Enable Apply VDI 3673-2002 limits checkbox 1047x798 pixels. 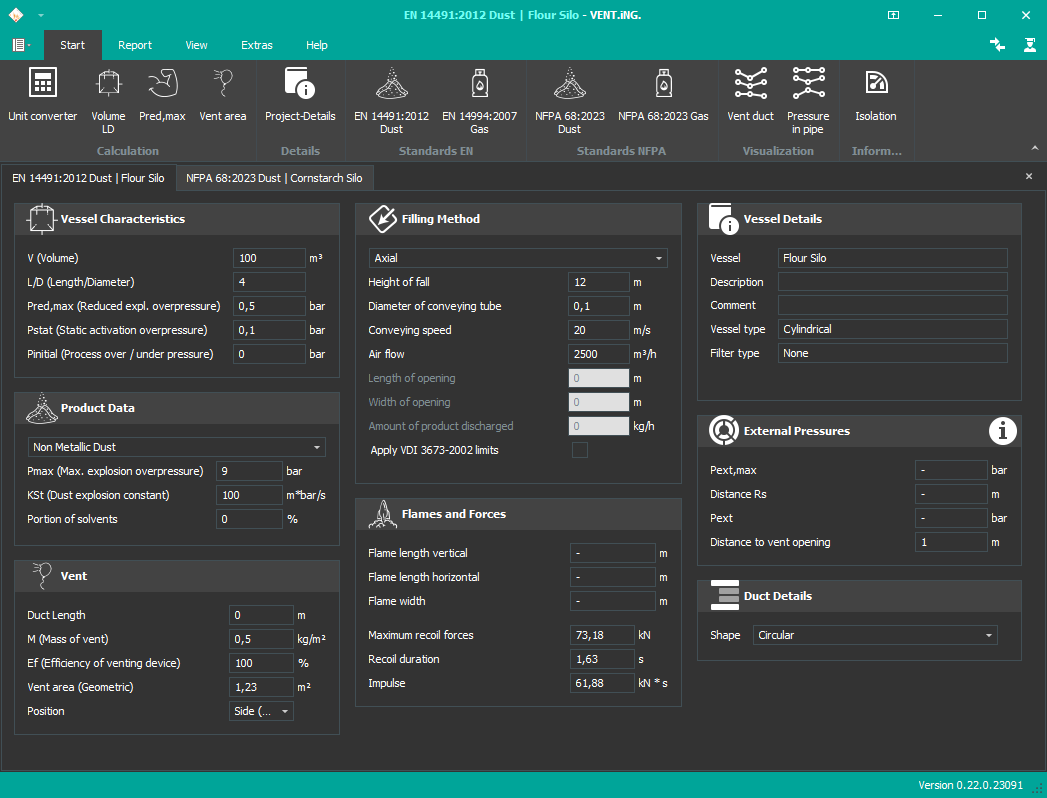tap(579, 451)
